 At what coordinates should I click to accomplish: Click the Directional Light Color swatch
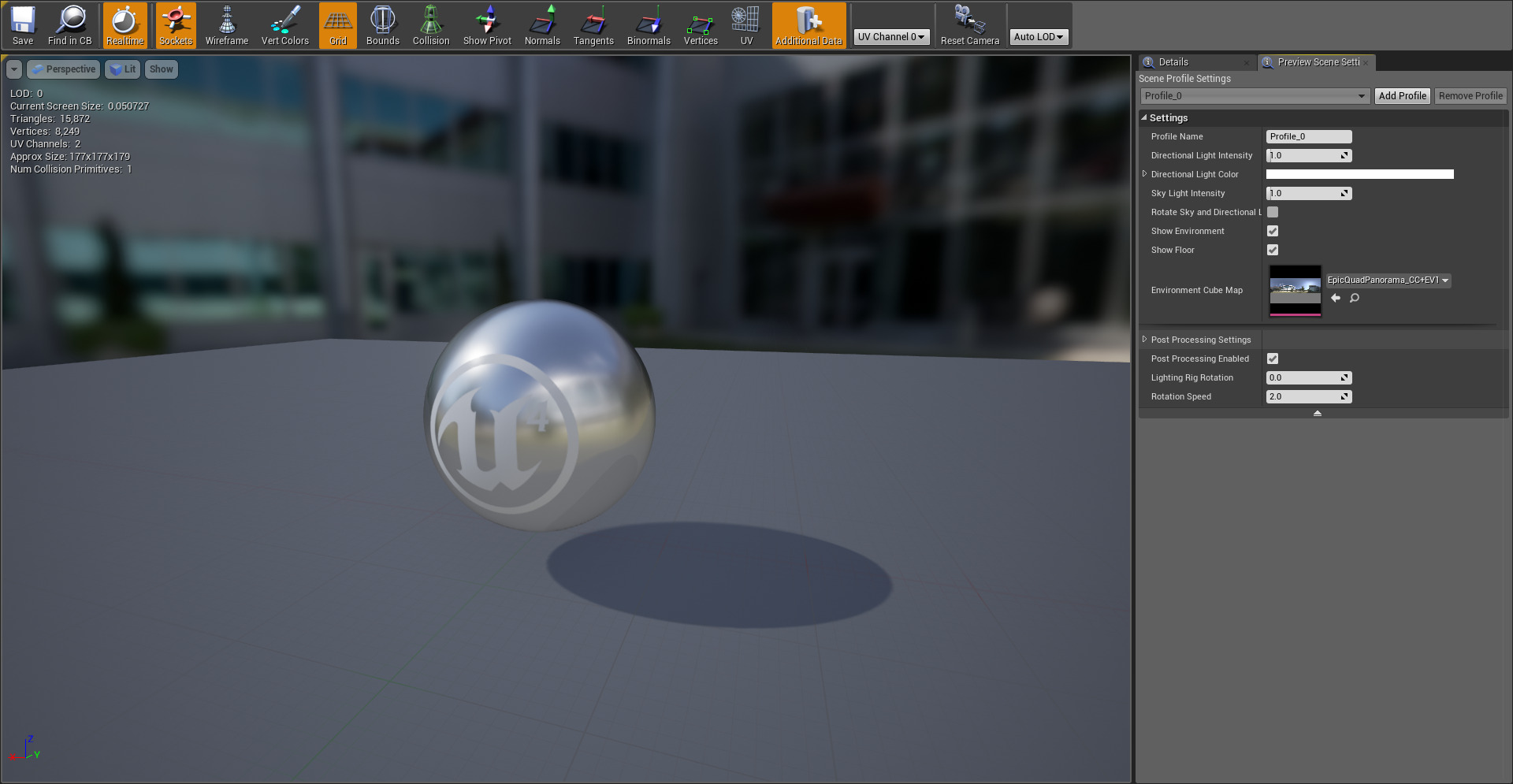(1359, 174)
